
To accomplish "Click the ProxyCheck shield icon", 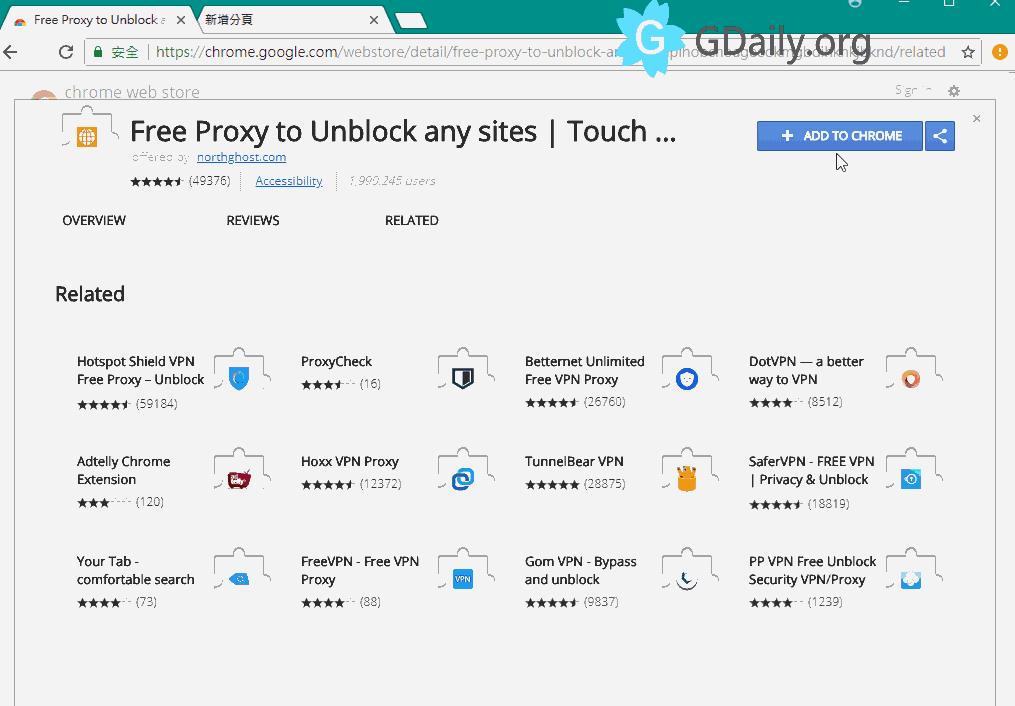I will point(463,378).
